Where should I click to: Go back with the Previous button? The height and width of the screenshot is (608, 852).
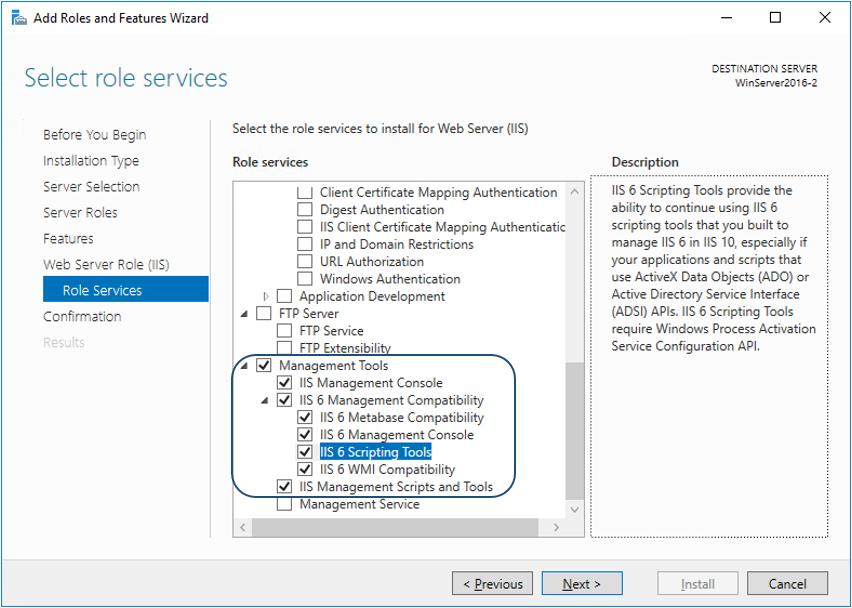click(492, 584)
